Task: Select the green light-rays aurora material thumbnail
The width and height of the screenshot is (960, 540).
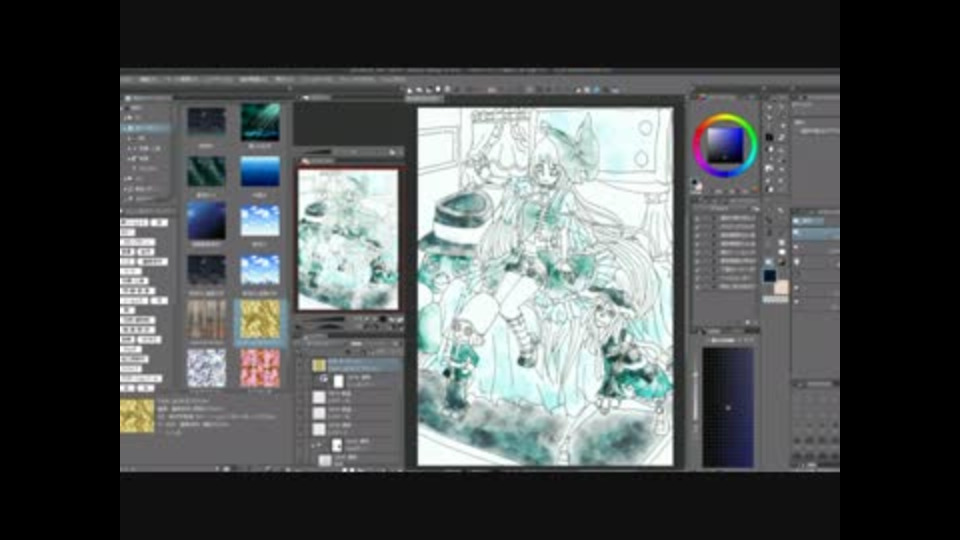Action: pyautogui.click(x=260, y=122)
